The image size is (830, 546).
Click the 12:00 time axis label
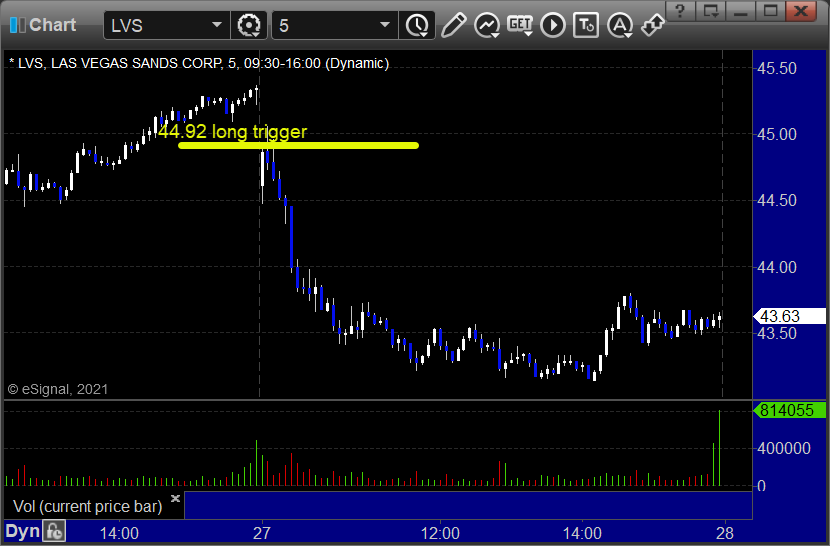440,533
